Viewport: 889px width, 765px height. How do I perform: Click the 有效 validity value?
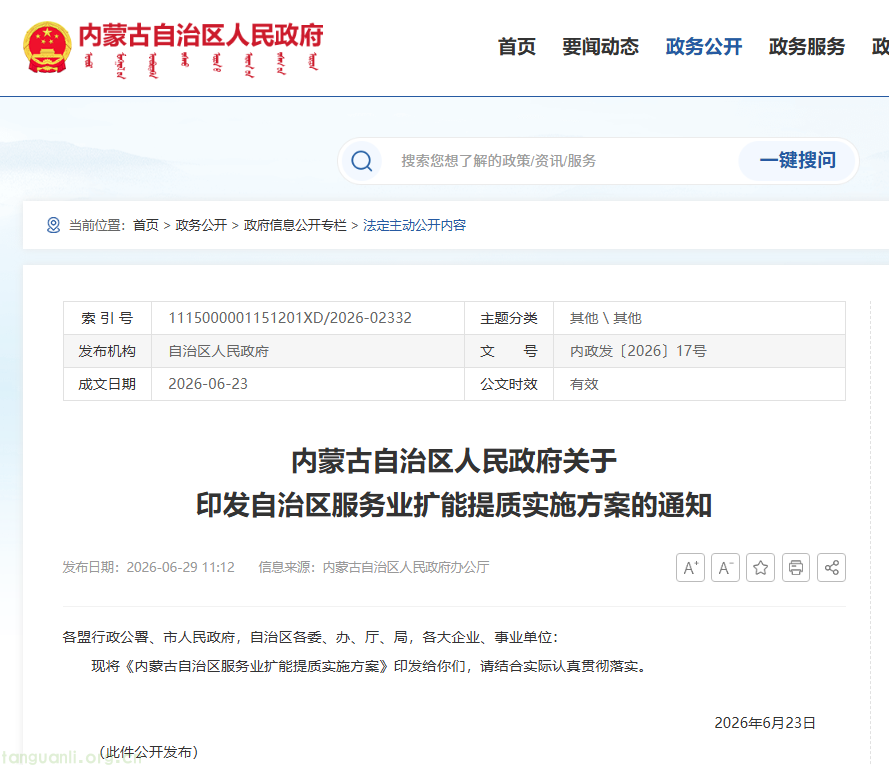click(x=584, y=384)
